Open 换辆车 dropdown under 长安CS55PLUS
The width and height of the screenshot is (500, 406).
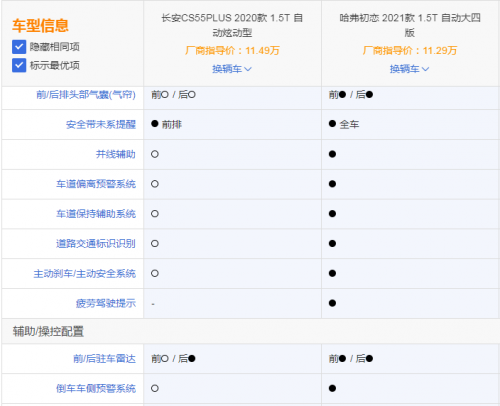pyautogui.click(x=232, y=69)
